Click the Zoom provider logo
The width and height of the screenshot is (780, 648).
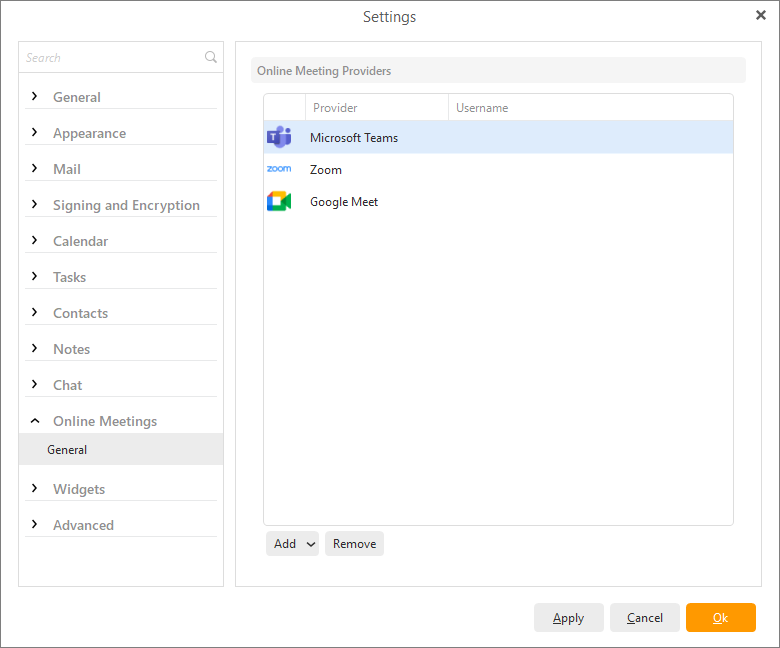pos(279,170)
